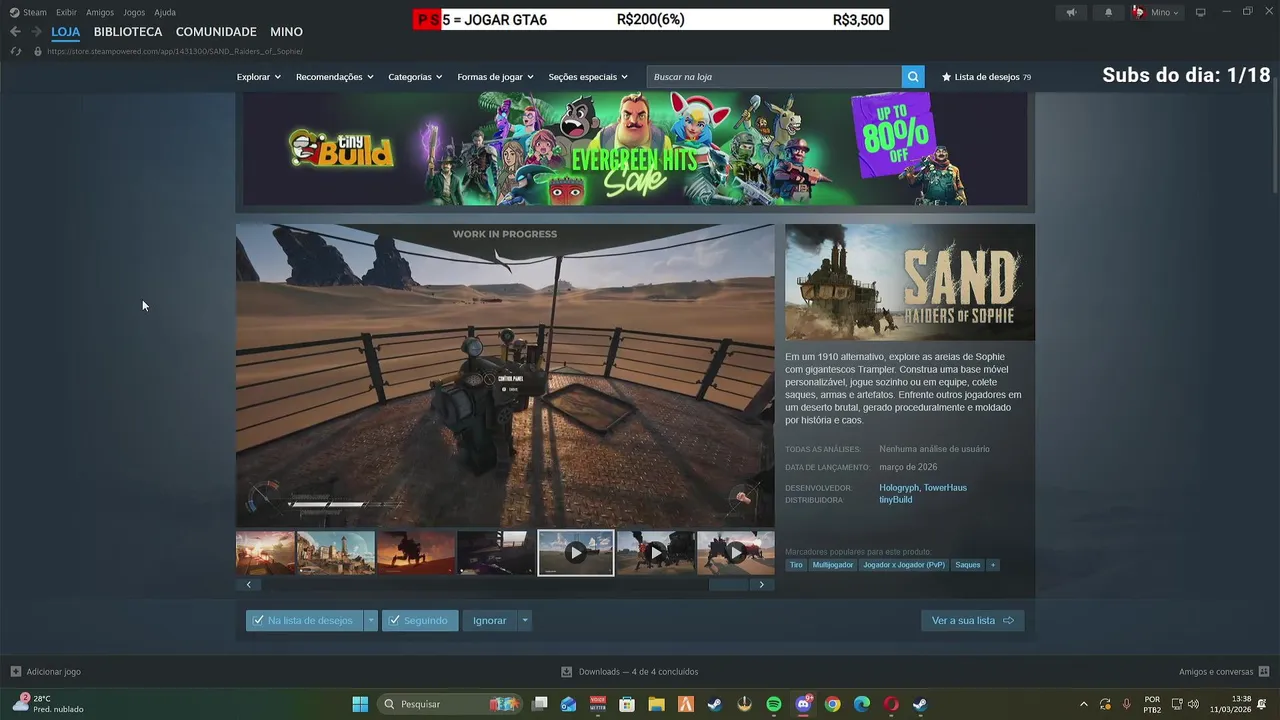Show hidden system tray icons
The height and width of the screenshot is (720, 1280).
[x=1084, y=704]
